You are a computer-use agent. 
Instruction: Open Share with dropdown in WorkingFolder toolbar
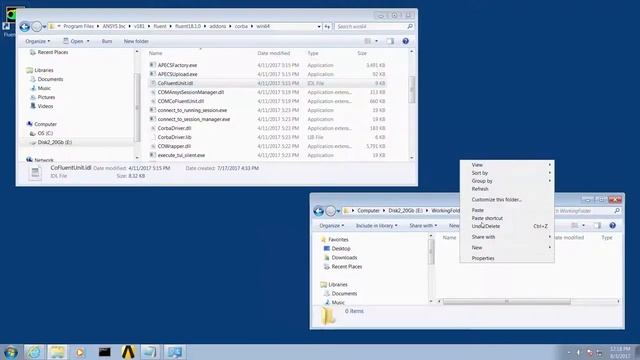click(x=423, y=226)
